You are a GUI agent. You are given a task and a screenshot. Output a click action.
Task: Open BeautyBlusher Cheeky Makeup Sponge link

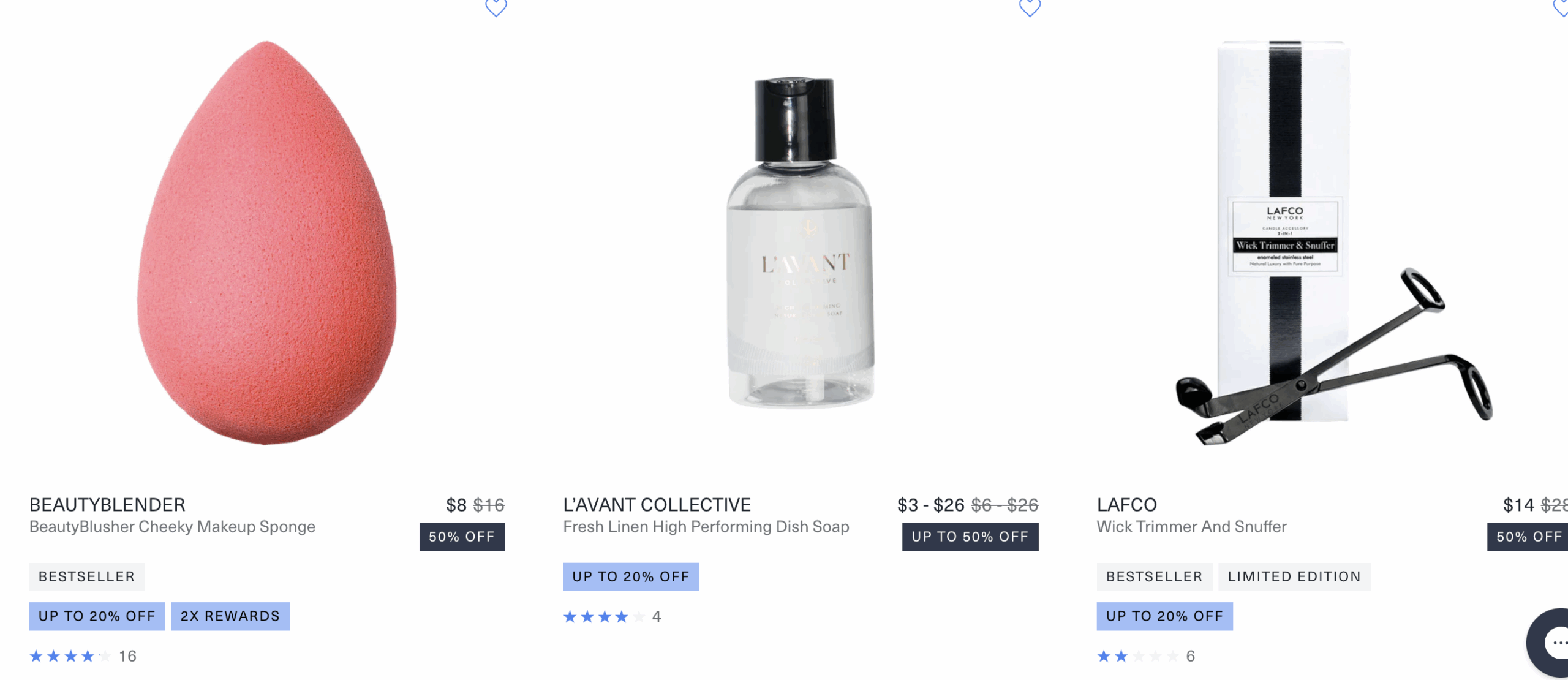(172, 527)
